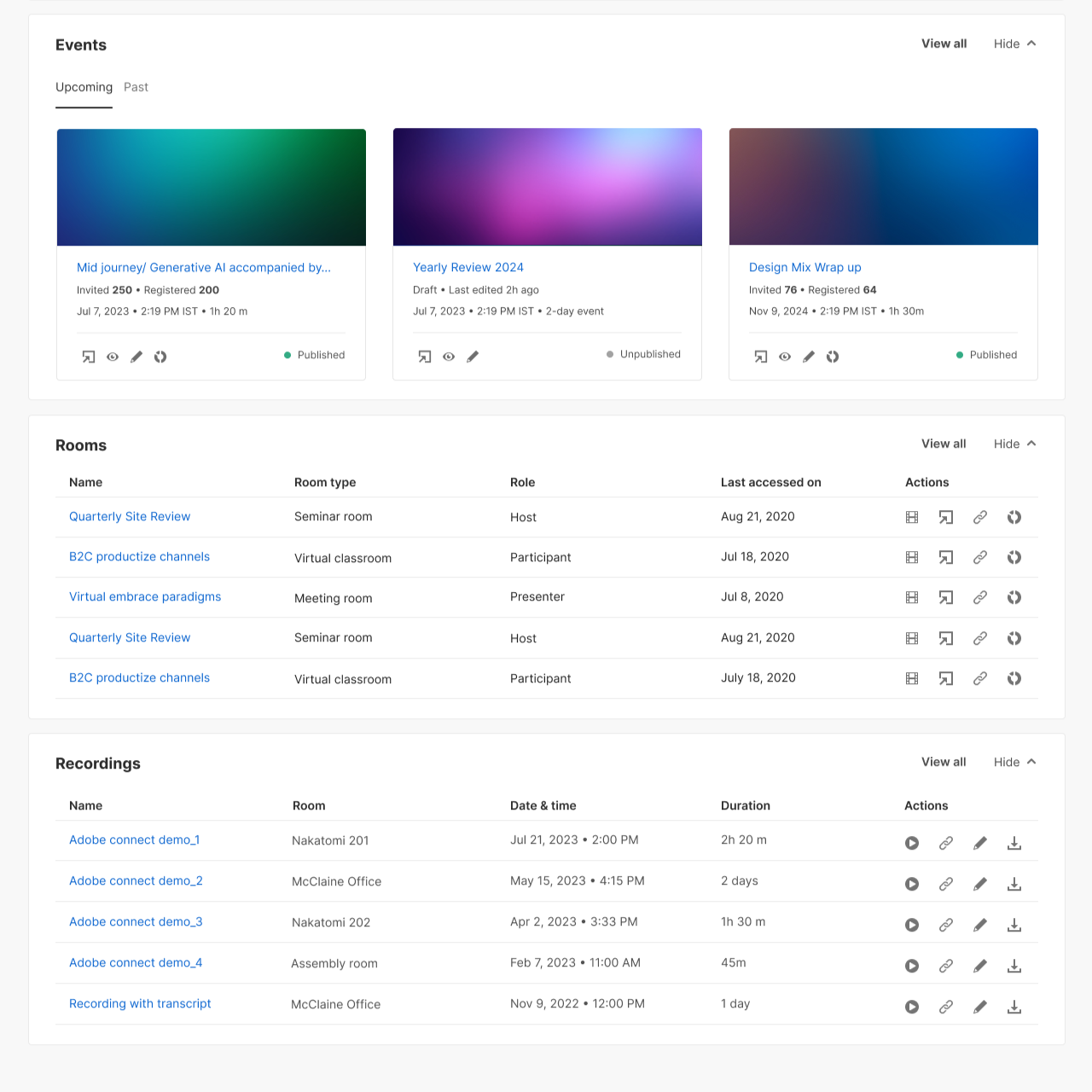
Task: Preview Yearly Review 2024 with the eye icon
Action: (x=449, y=357)
